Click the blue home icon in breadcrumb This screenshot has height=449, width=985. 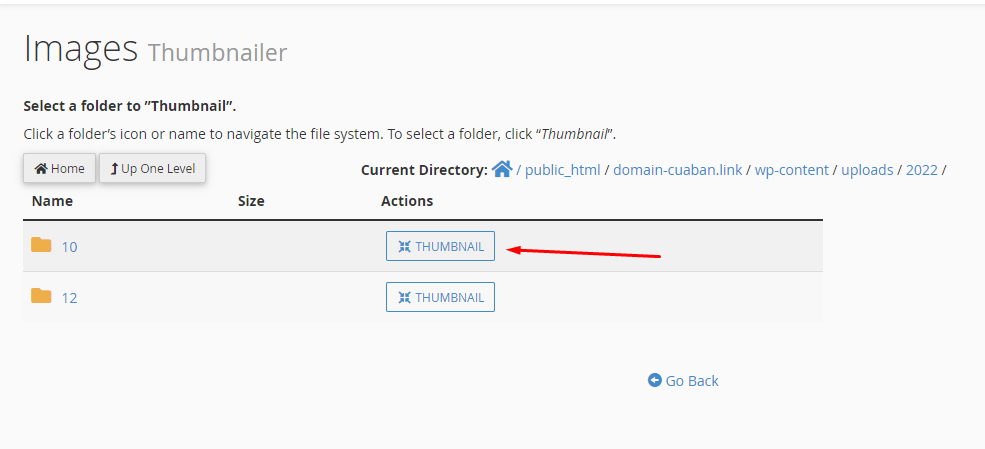(x=502, y=168)
